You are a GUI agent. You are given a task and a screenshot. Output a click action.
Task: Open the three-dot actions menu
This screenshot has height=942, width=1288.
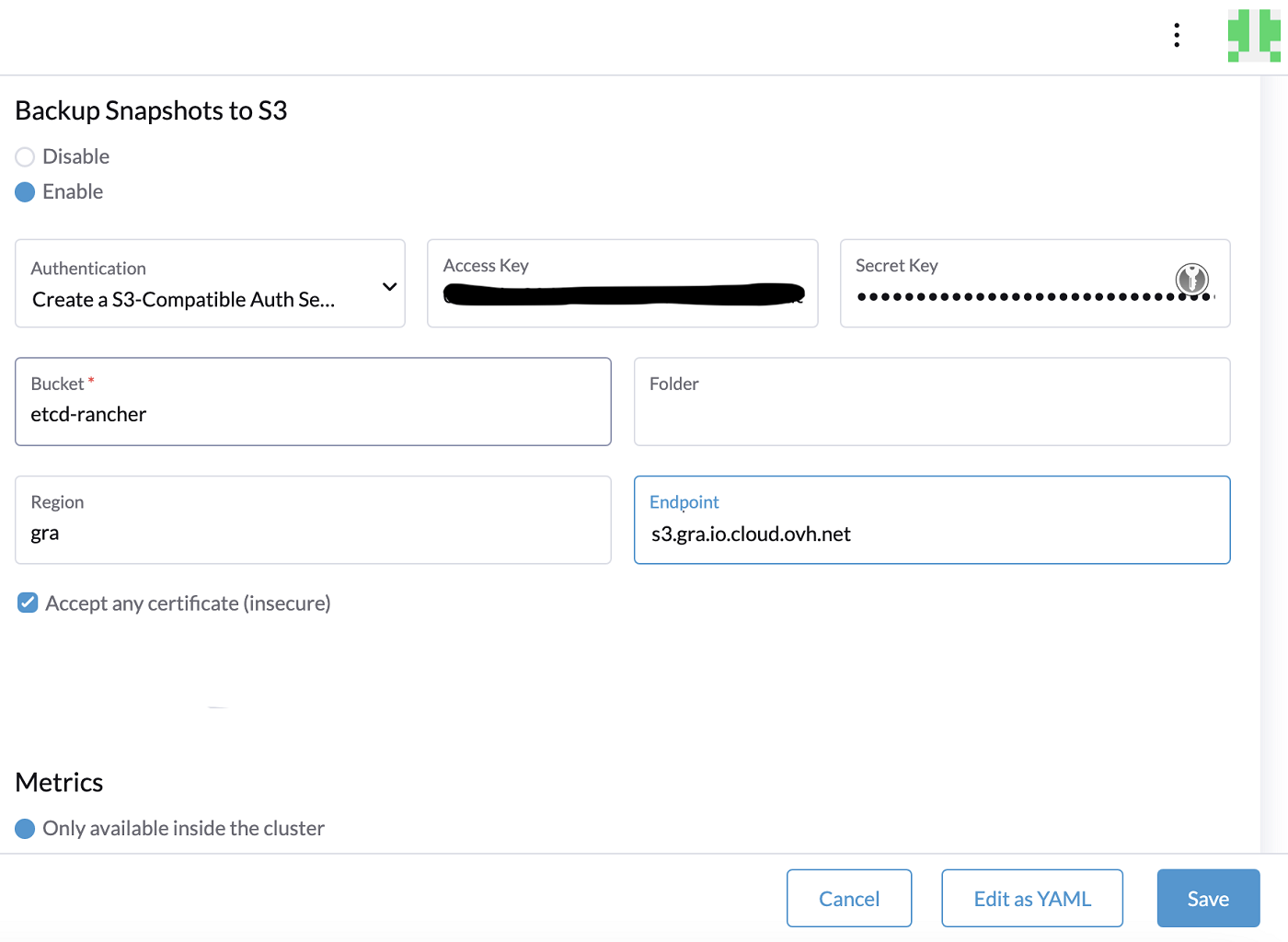1176,34
